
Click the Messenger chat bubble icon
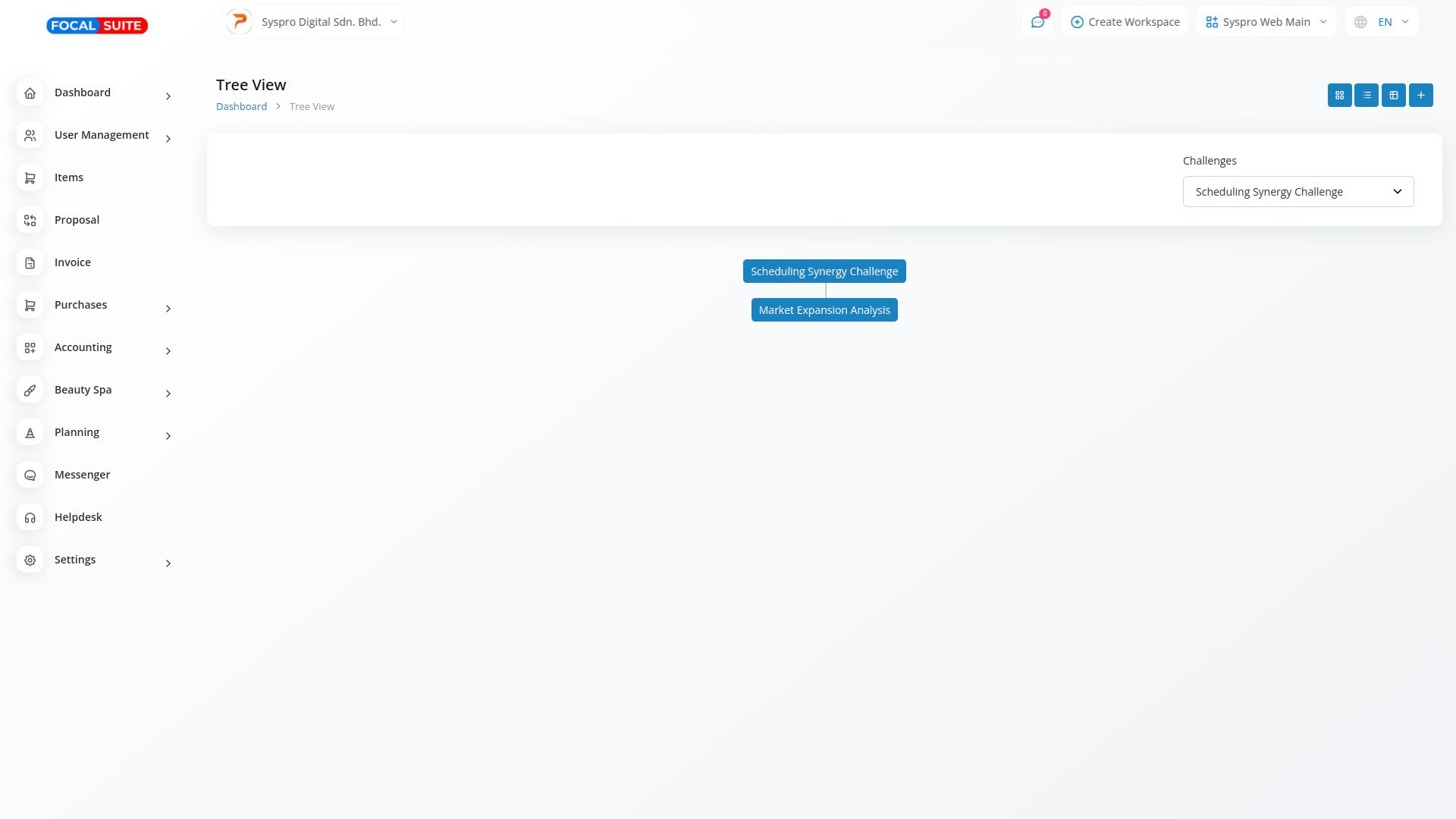coord(30,475)
